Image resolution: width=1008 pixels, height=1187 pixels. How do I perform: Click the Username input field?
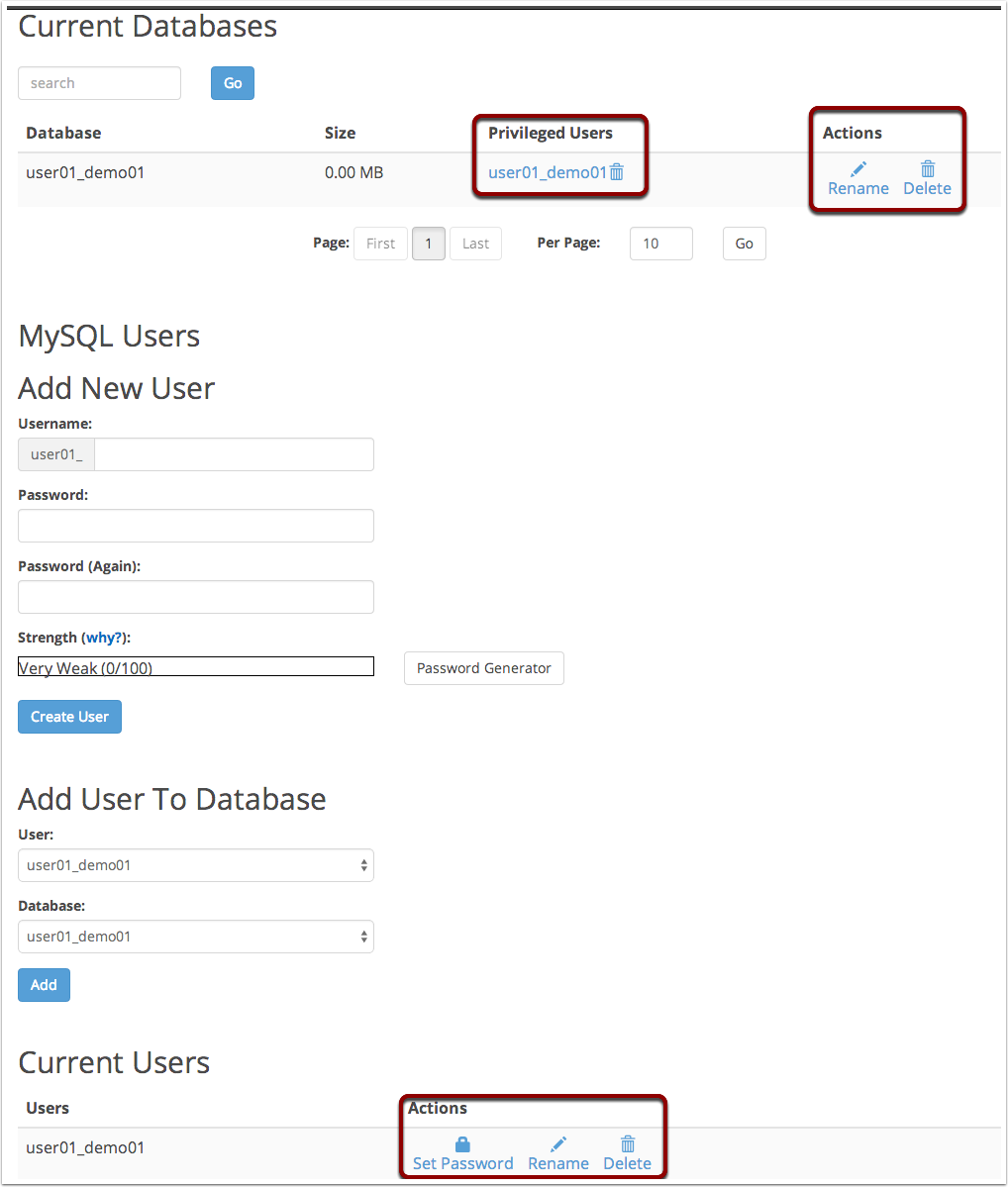(234, 454)
